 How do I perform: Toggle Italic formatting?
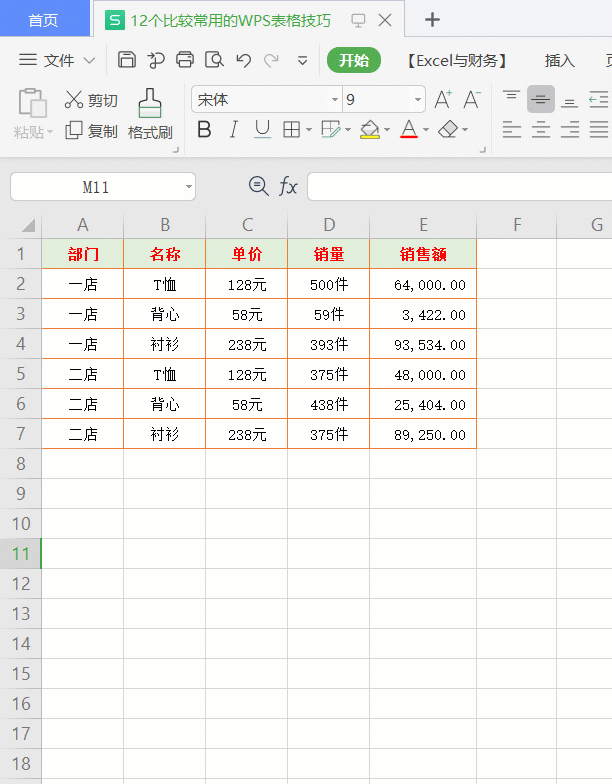pos(233,130)
